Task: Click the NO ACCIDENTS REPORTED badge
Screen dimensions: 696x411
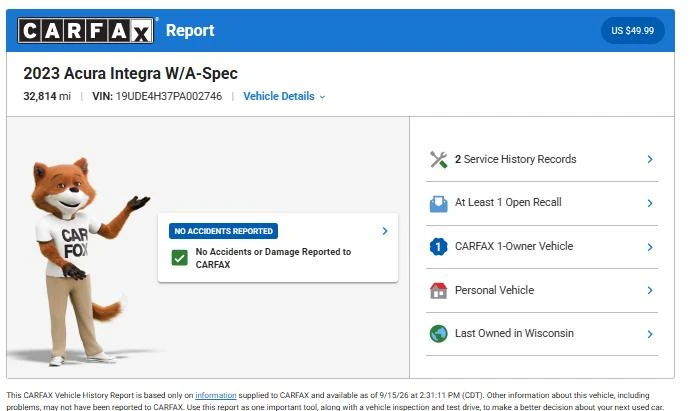Action: click(x=223, y=231)
